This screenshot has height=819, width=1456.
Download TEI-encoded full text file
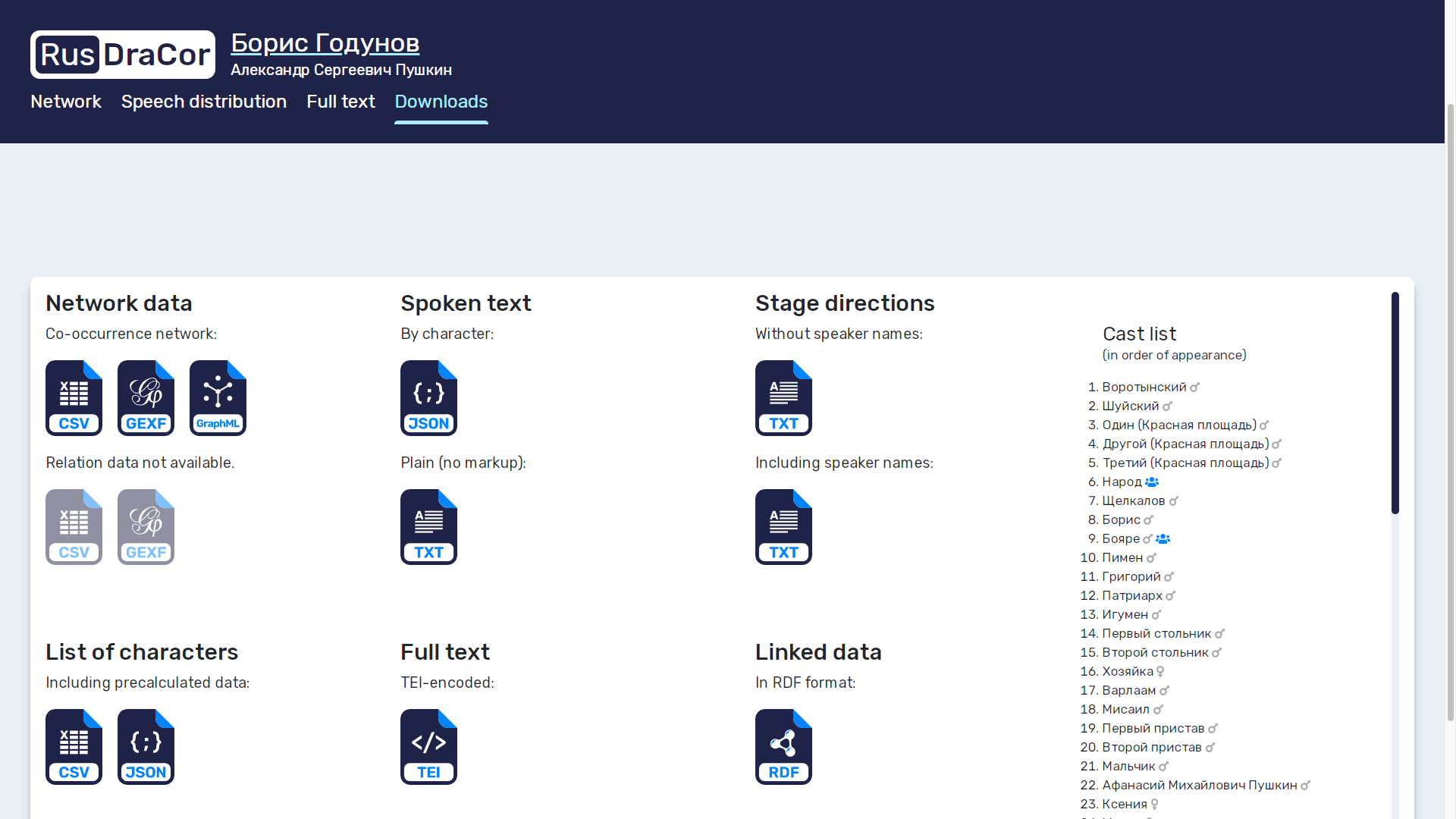428,747
